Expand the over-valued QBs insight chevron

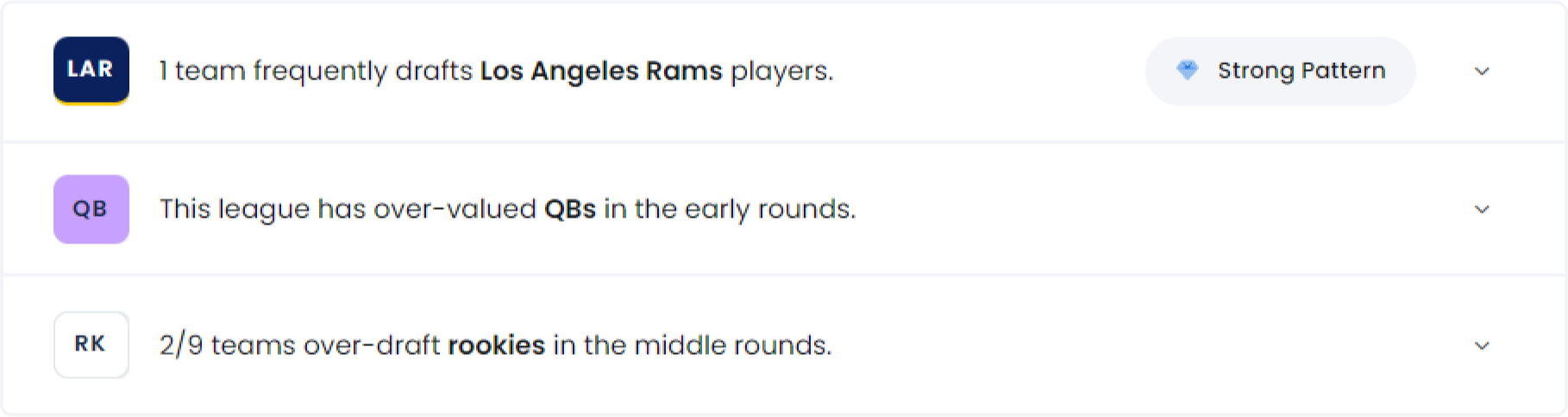(1482, 209)
